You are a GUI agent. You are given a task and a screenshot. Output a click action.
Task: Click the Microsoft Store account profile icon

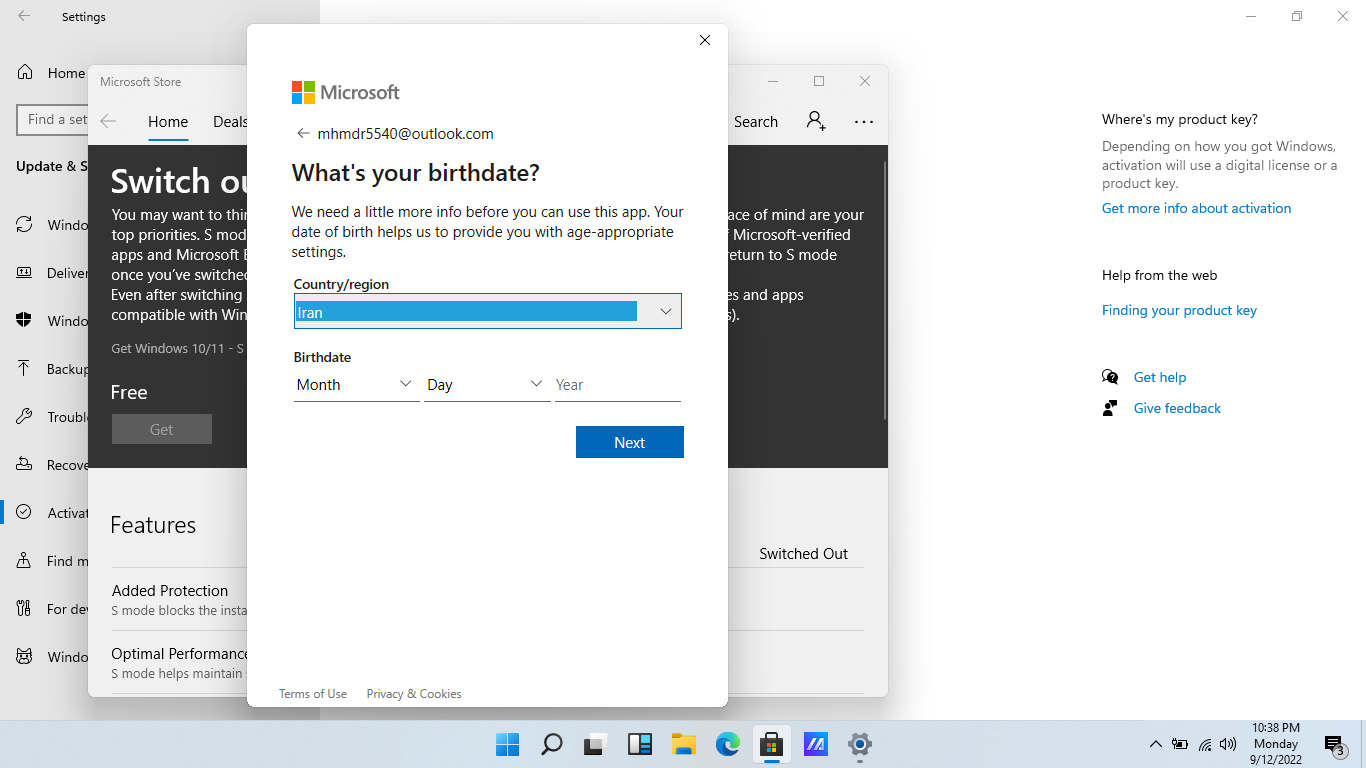816,121
